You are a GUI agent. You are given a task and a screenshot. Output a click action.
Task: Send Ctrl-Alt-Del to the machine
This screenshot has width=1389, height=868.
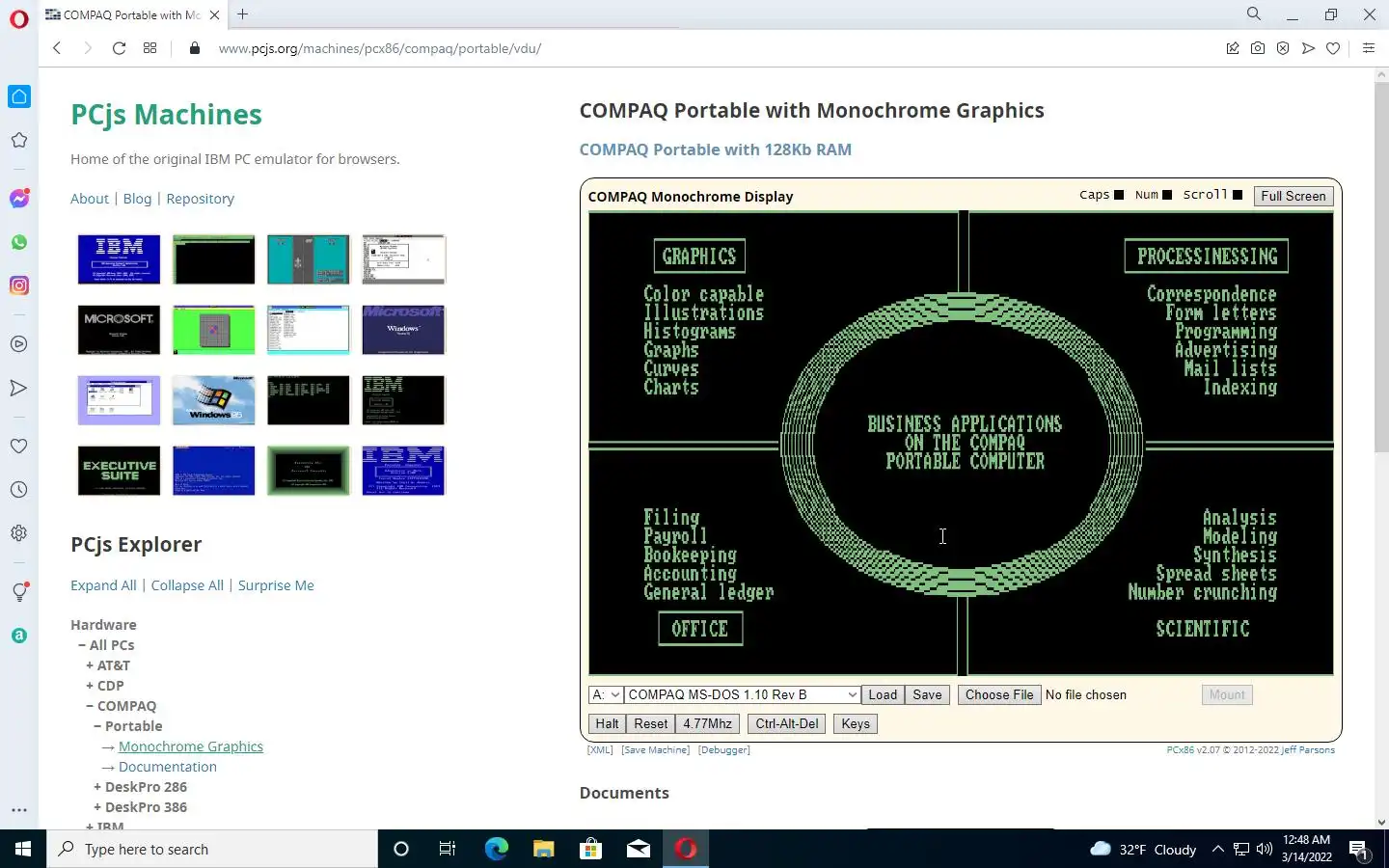[x=786, y=723]
